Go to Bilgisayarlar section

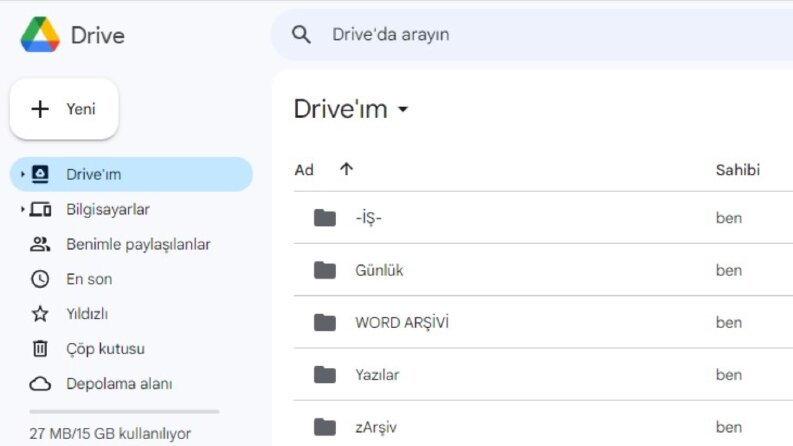(x=108, y=209)
